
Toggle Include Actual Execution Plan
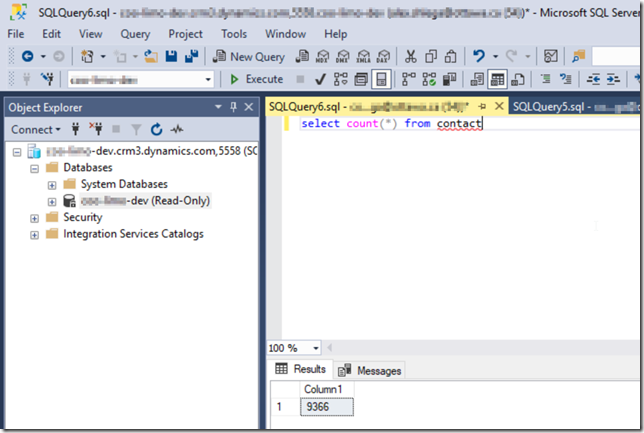pyautogui.click(x=408, y=79)
